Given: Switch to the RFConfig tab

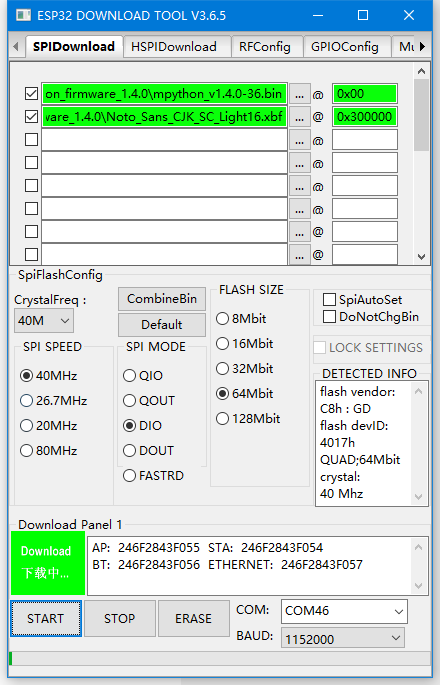Looking at the screenshot, I should (265, 47).
